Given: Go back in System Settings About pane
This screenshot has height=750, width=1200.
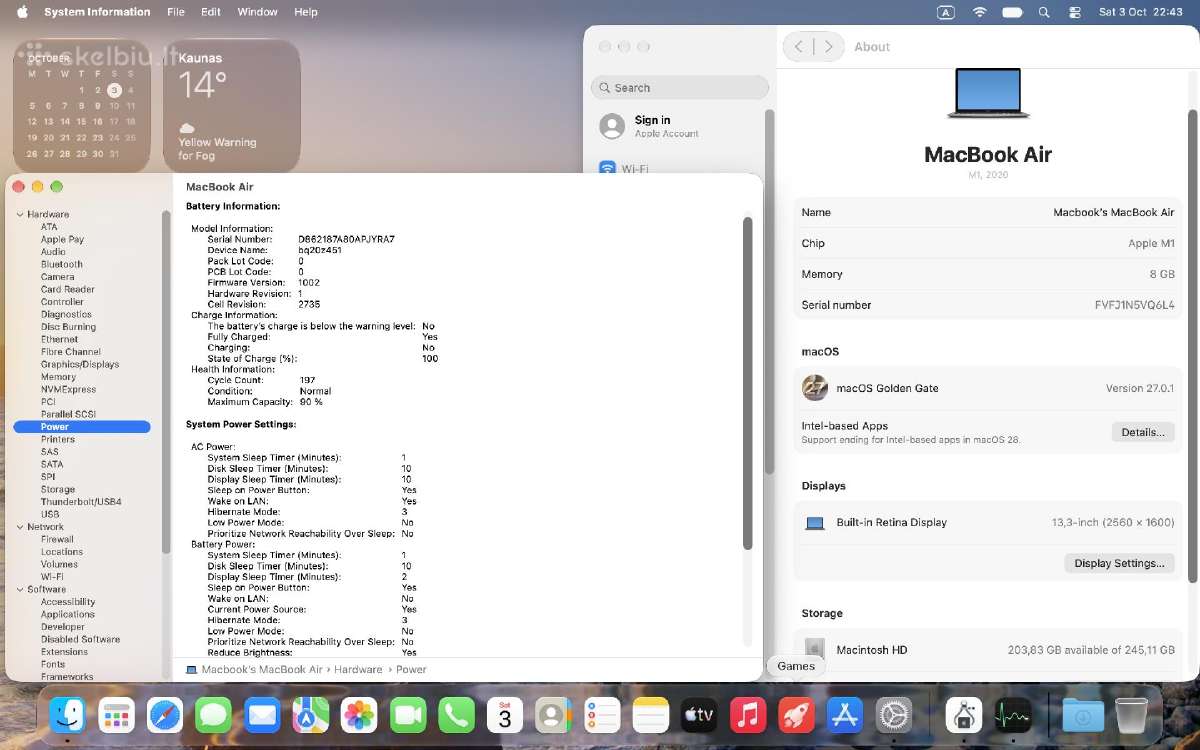Looking at the screenshot, I should click(x=799, y=47).
